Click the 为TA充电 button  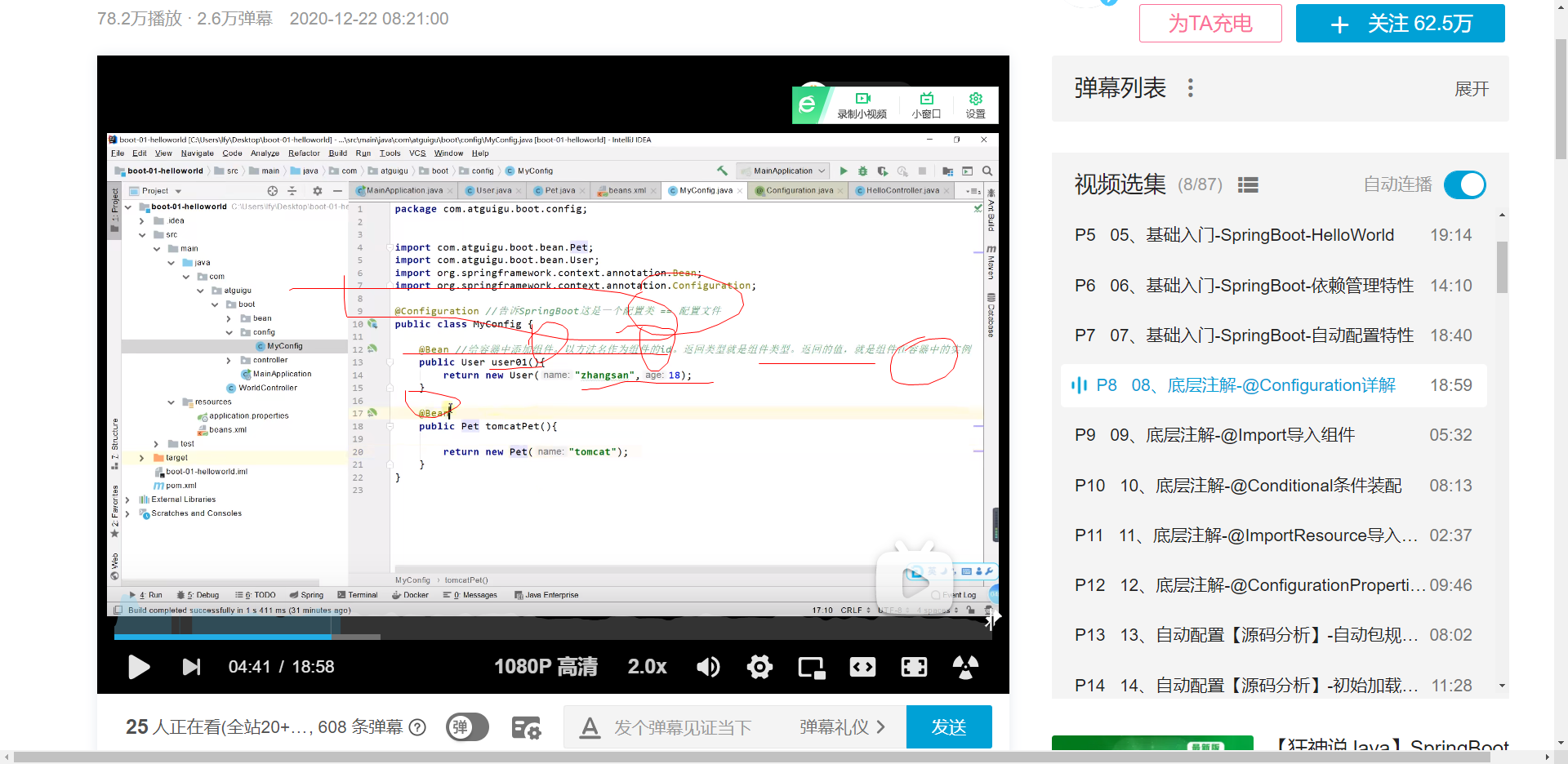pos(1210,23)
